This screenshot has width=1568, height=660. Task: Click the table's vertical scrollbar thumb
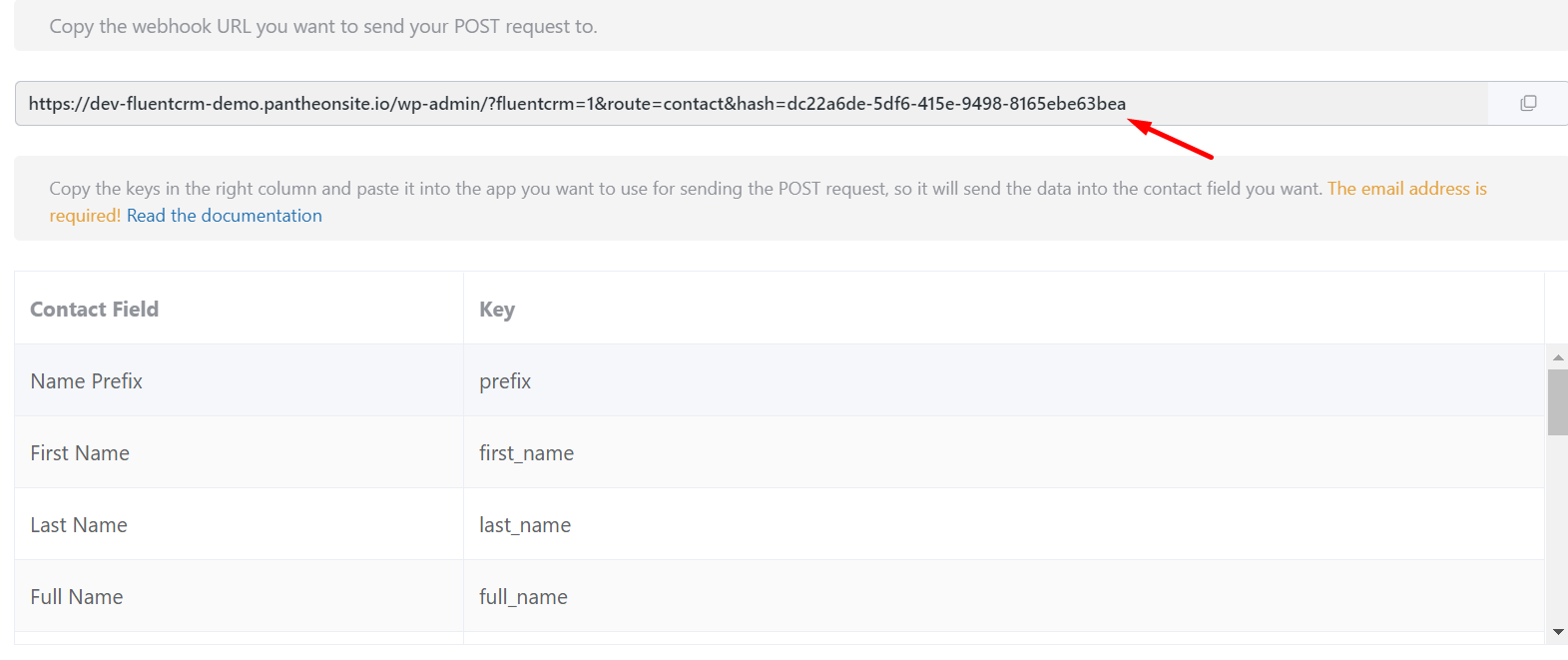click(x=1557, y=401)
